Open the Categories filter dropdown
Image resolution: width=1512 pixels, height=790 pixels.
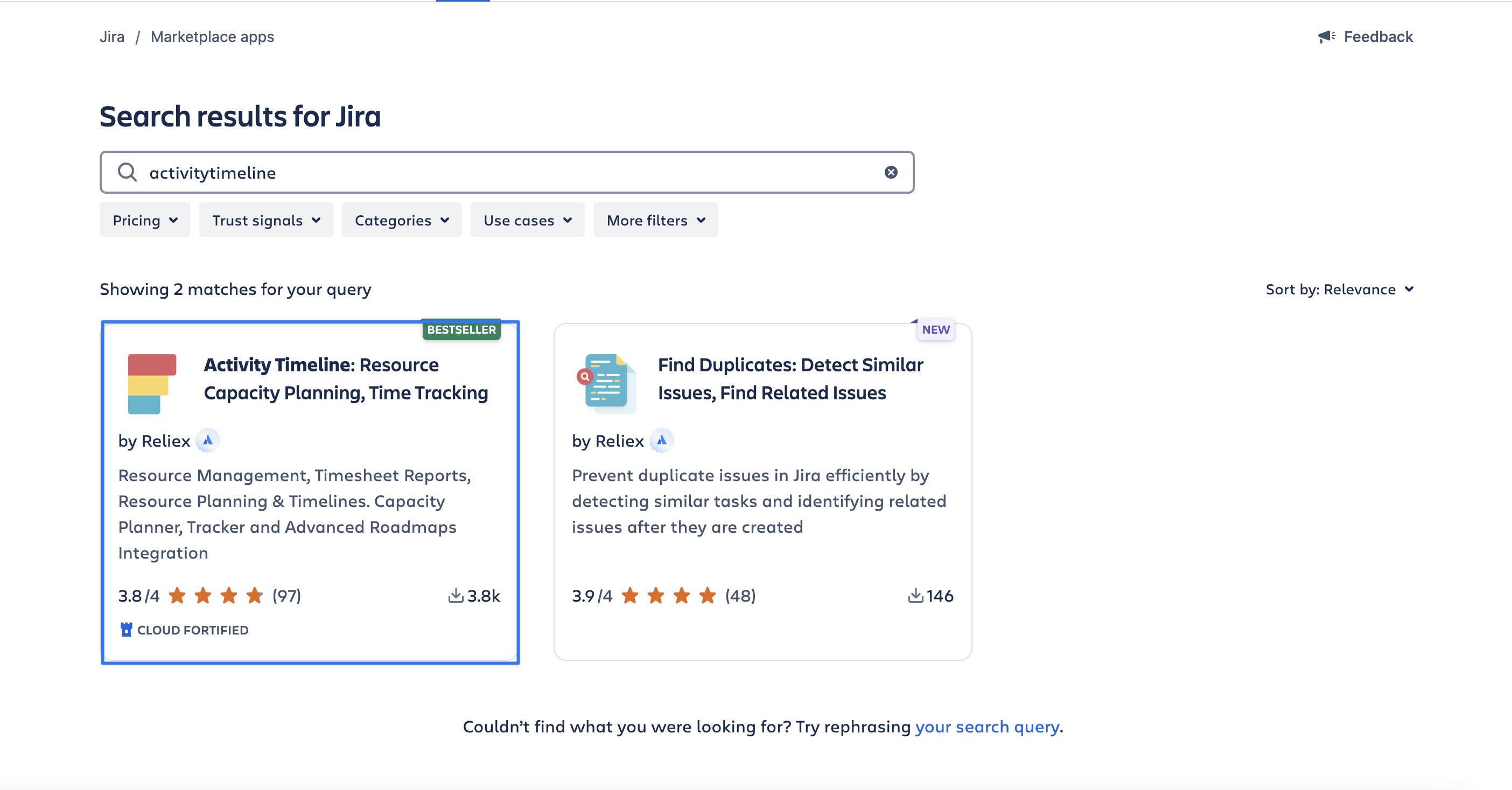(x=402, y=221)
